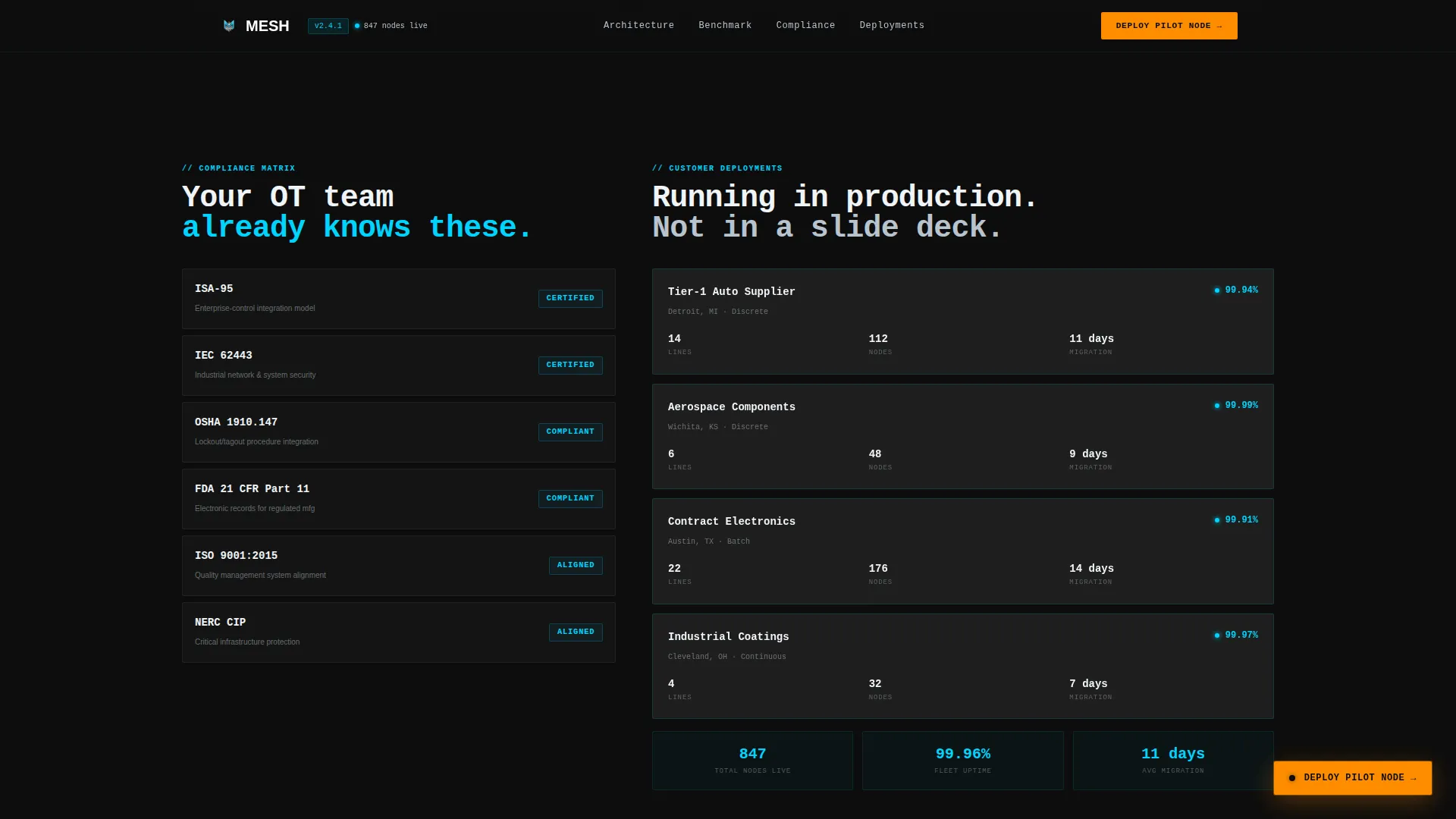Click the 14 days migration value
This screenshot has width=1456, height=819.
click(1091, 569)
